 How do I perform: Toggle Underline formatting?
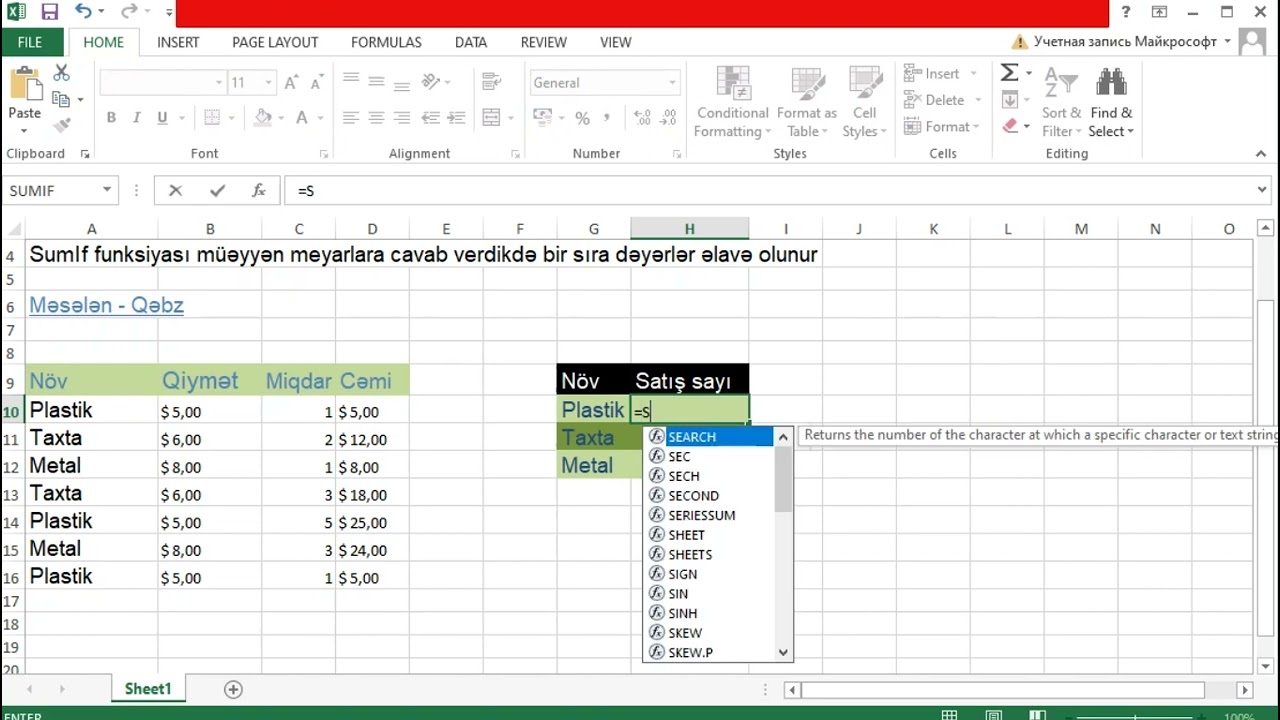[x=162, y=117]
